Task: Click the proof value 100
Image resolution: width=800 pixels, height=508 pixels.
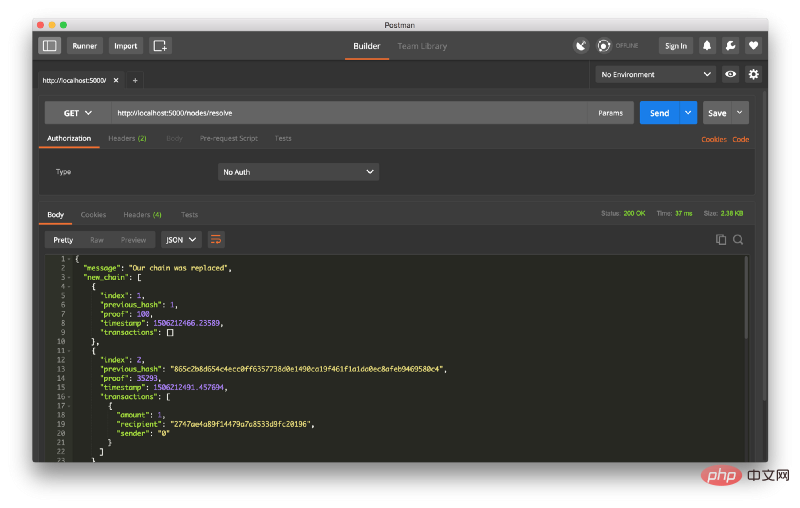Action: (x=143, y=314)
